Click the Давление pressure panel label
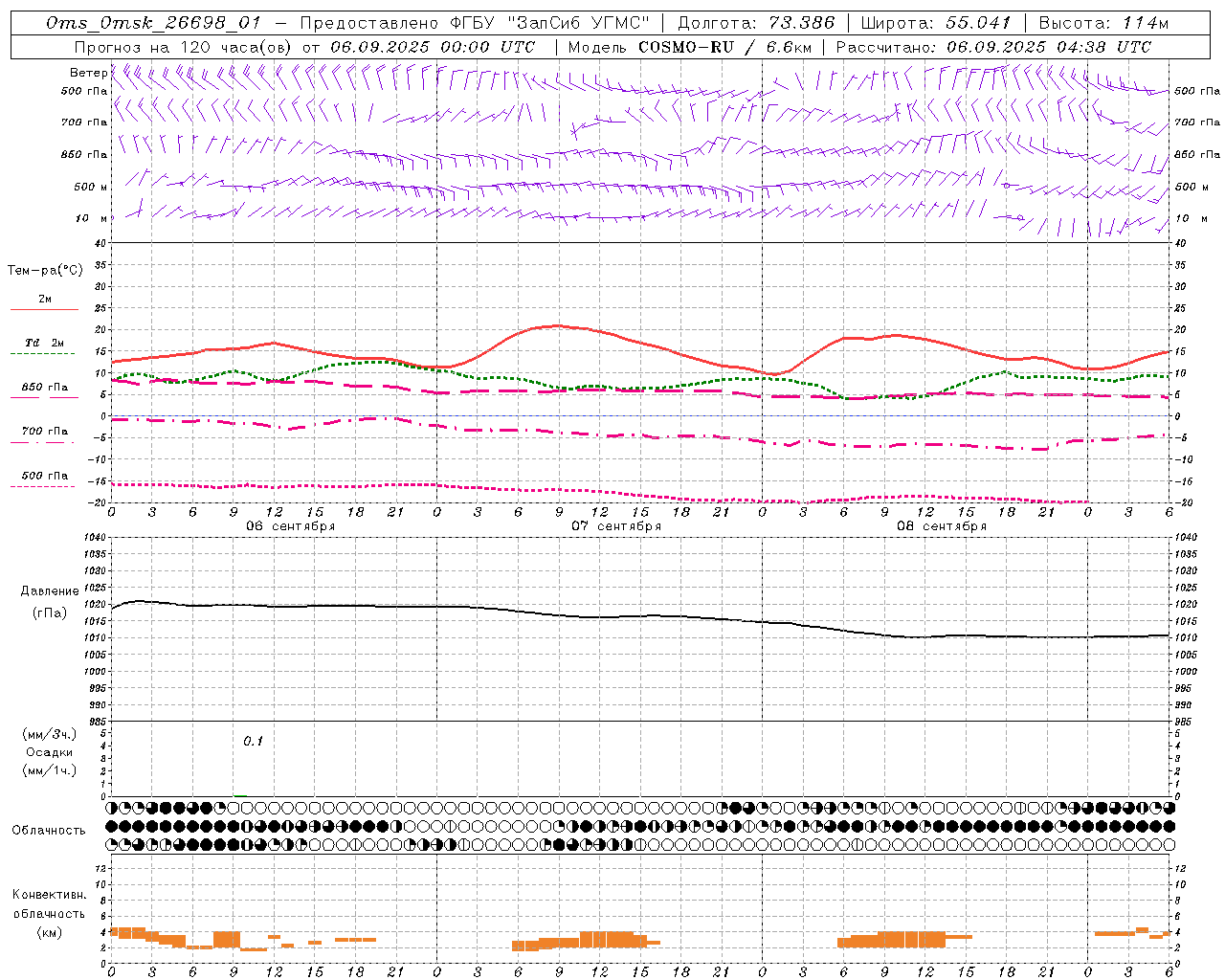 [x=50, y=591]
